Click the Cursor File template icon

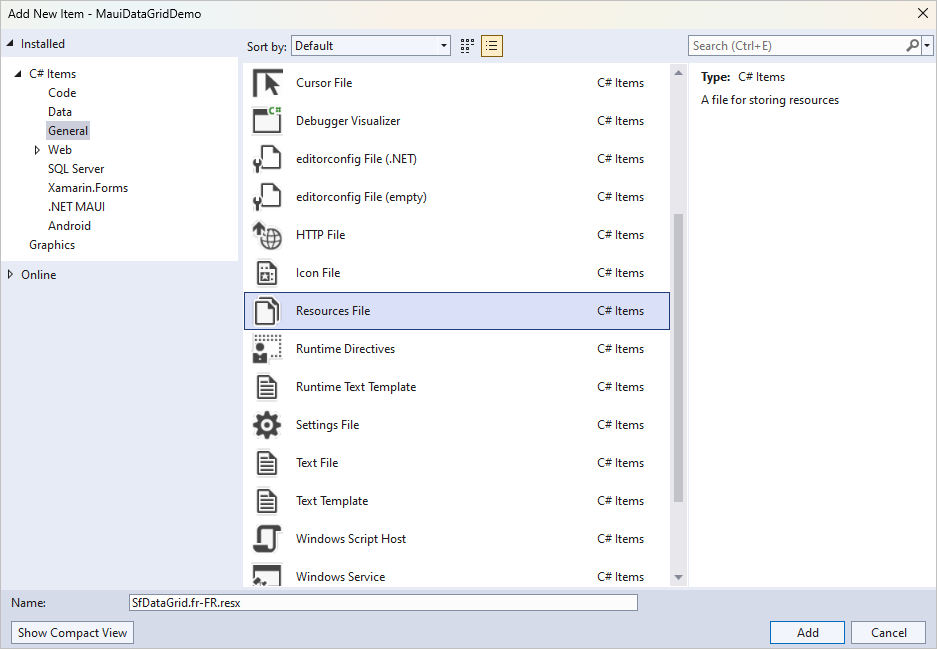tap(267, 83)
